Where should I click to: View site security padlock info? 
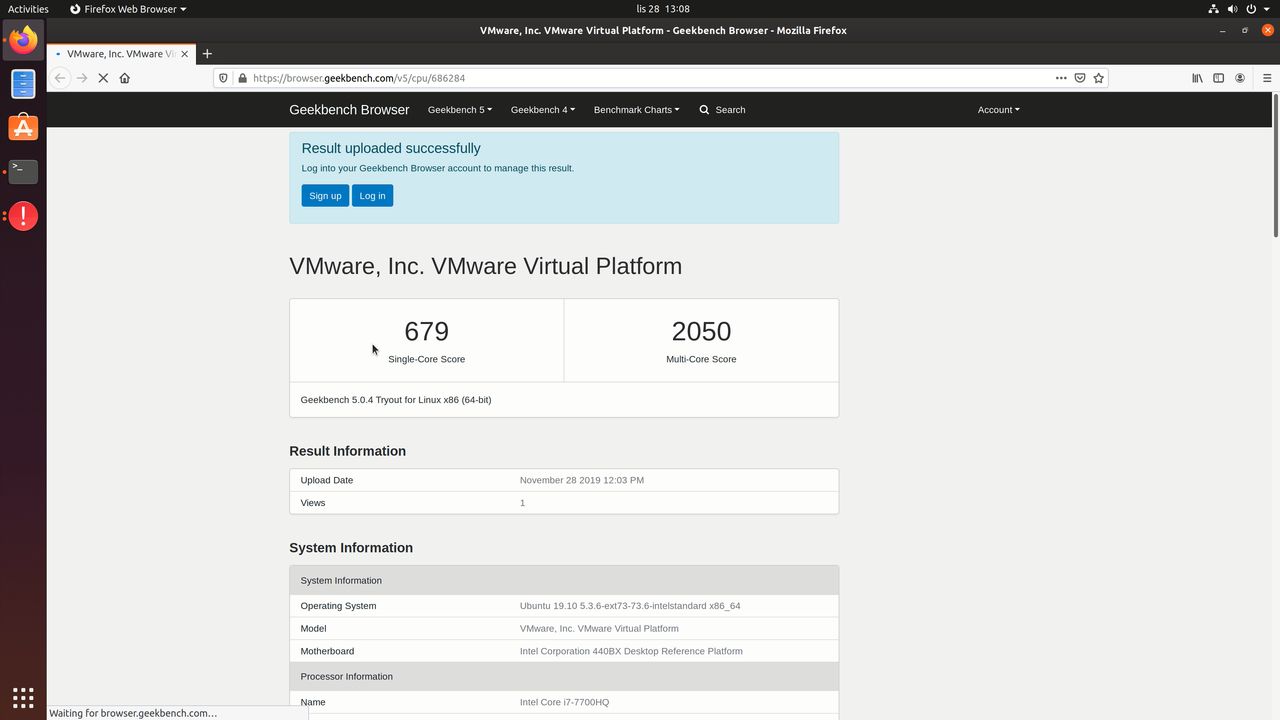(x=242, y=78)
